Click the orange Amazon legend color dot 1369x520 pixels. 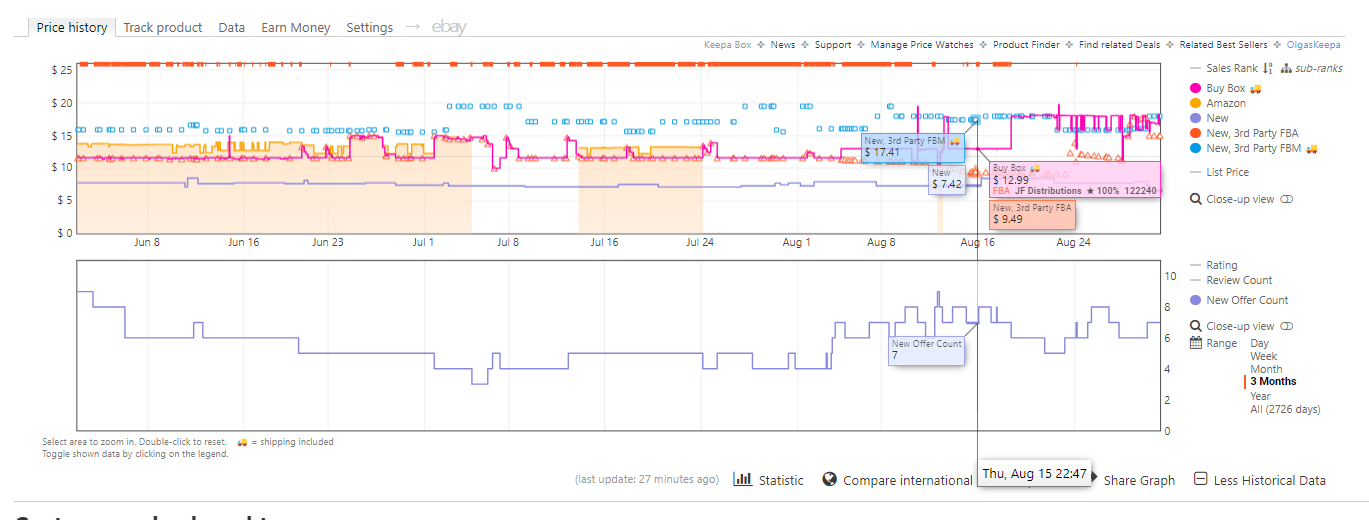(x=1196, y=103)
